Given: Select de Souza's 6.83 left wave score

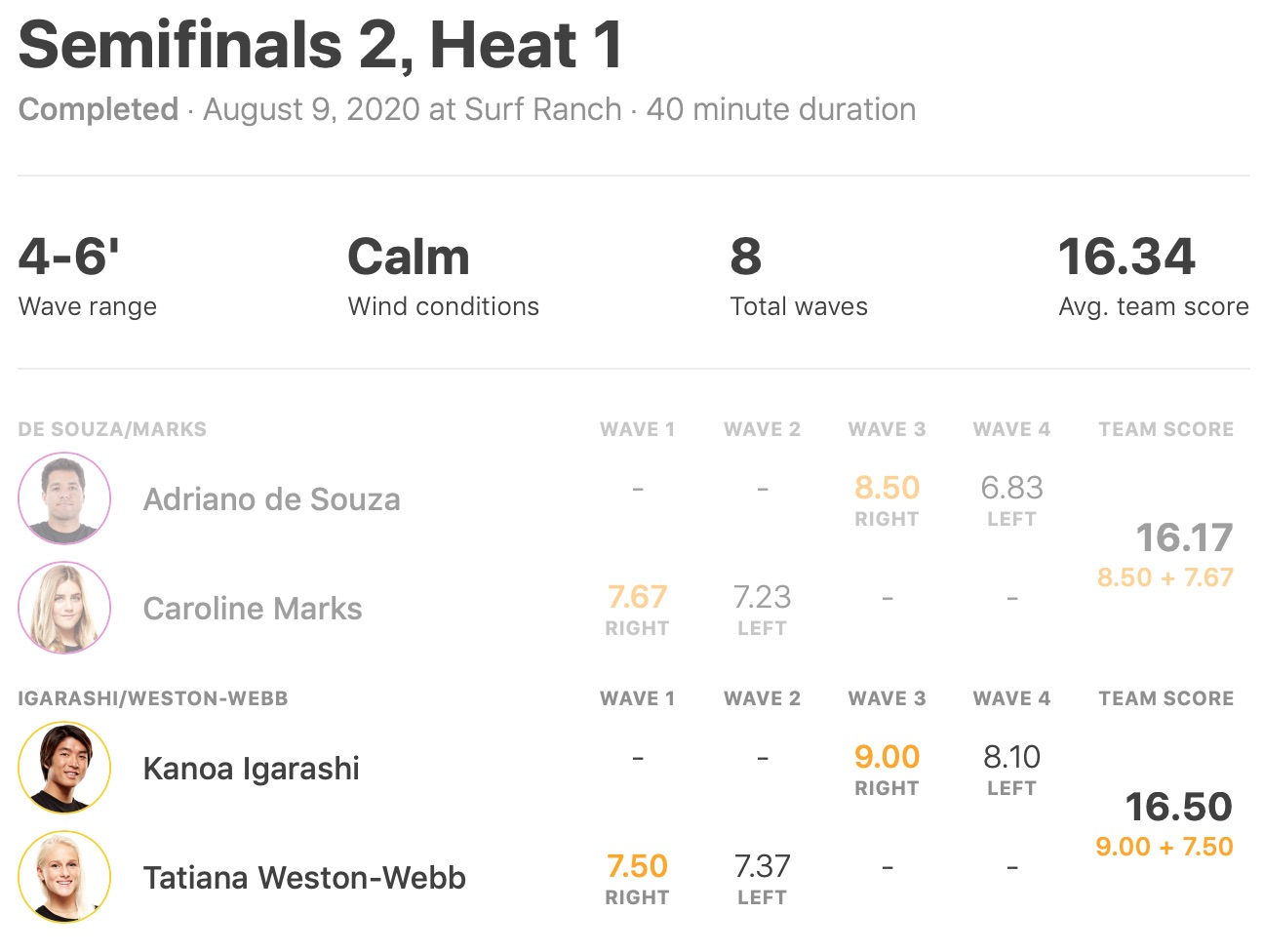Looking at the screenshot, I should (1011, 488).
